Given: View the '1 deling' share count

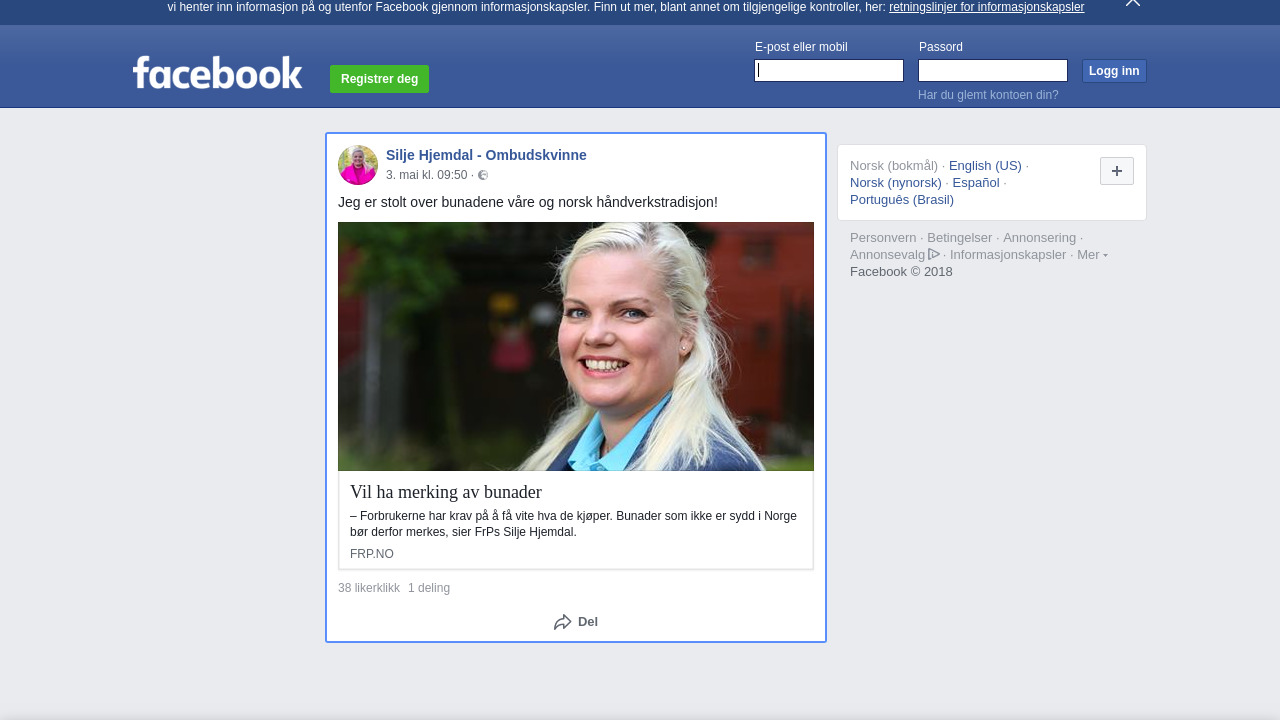Looking at the screenshot, I should coord(429,588).
